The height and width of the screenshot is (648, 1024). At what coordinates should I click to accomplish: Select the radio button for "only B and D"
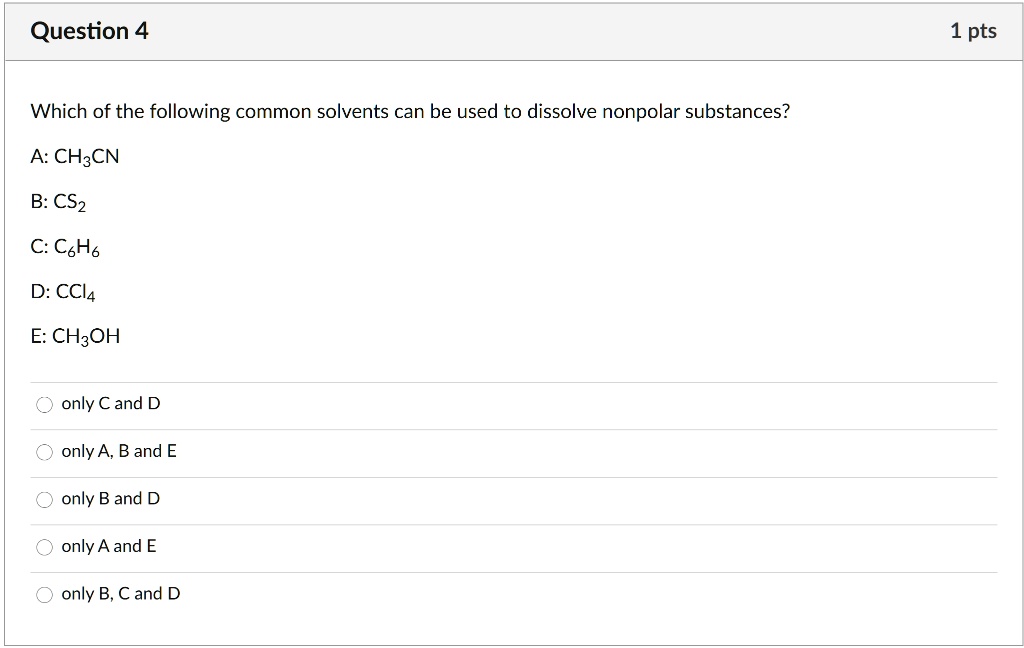pyautogui.click(x=44, y=499)
